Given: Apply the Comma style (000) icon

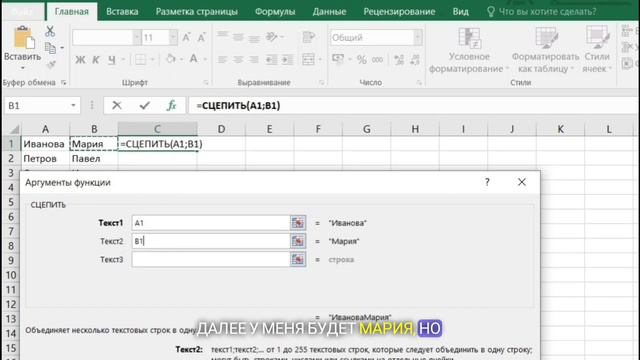Looking at the screenshot, I should 378,60.
